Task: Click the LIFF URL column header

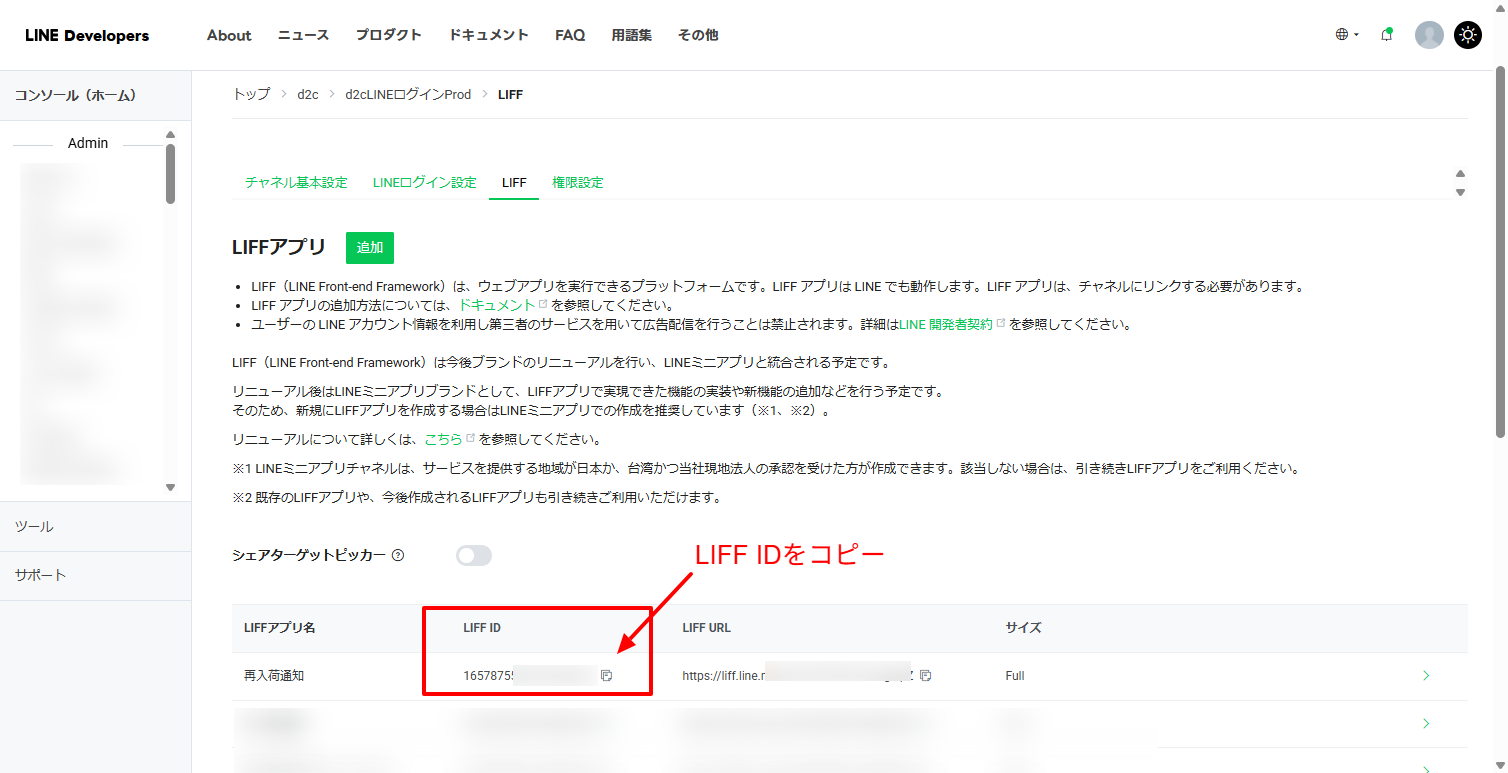Action: (x=706, y=628)
